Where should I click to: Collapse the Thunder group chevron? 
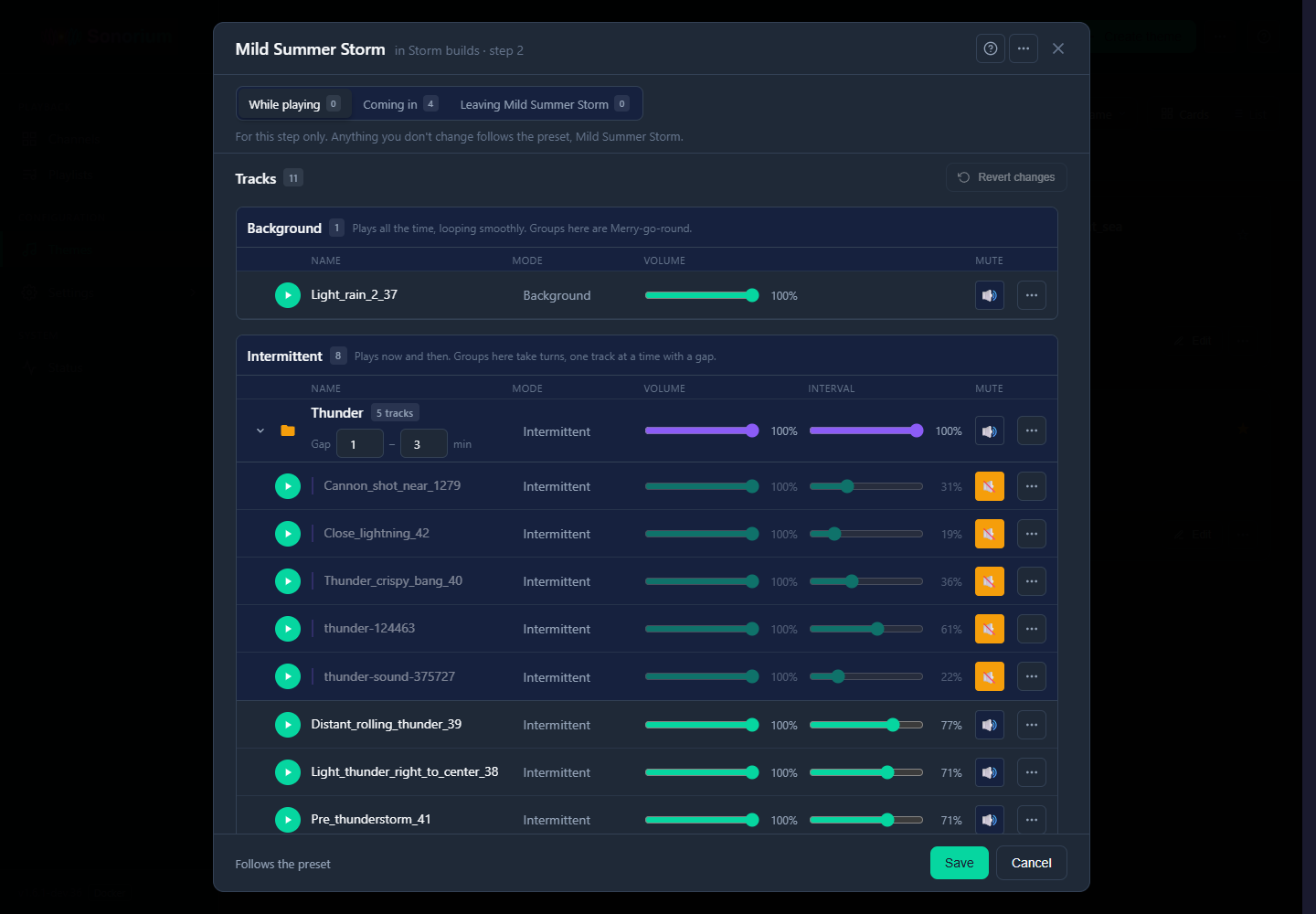[x=260, y=430]
